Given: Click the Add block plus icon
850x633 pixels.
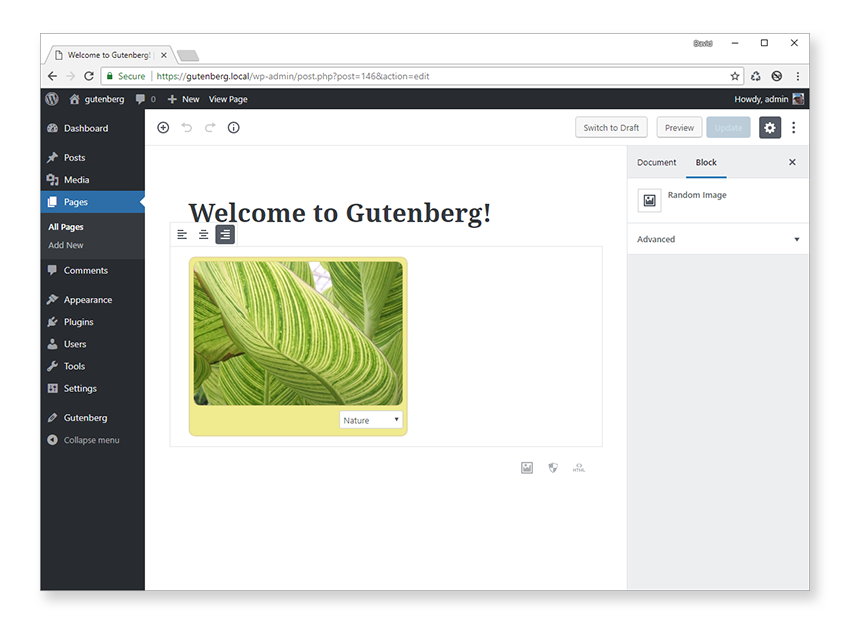Looking at the screenshot, I should pyautogui.click(x=163, y=127).
